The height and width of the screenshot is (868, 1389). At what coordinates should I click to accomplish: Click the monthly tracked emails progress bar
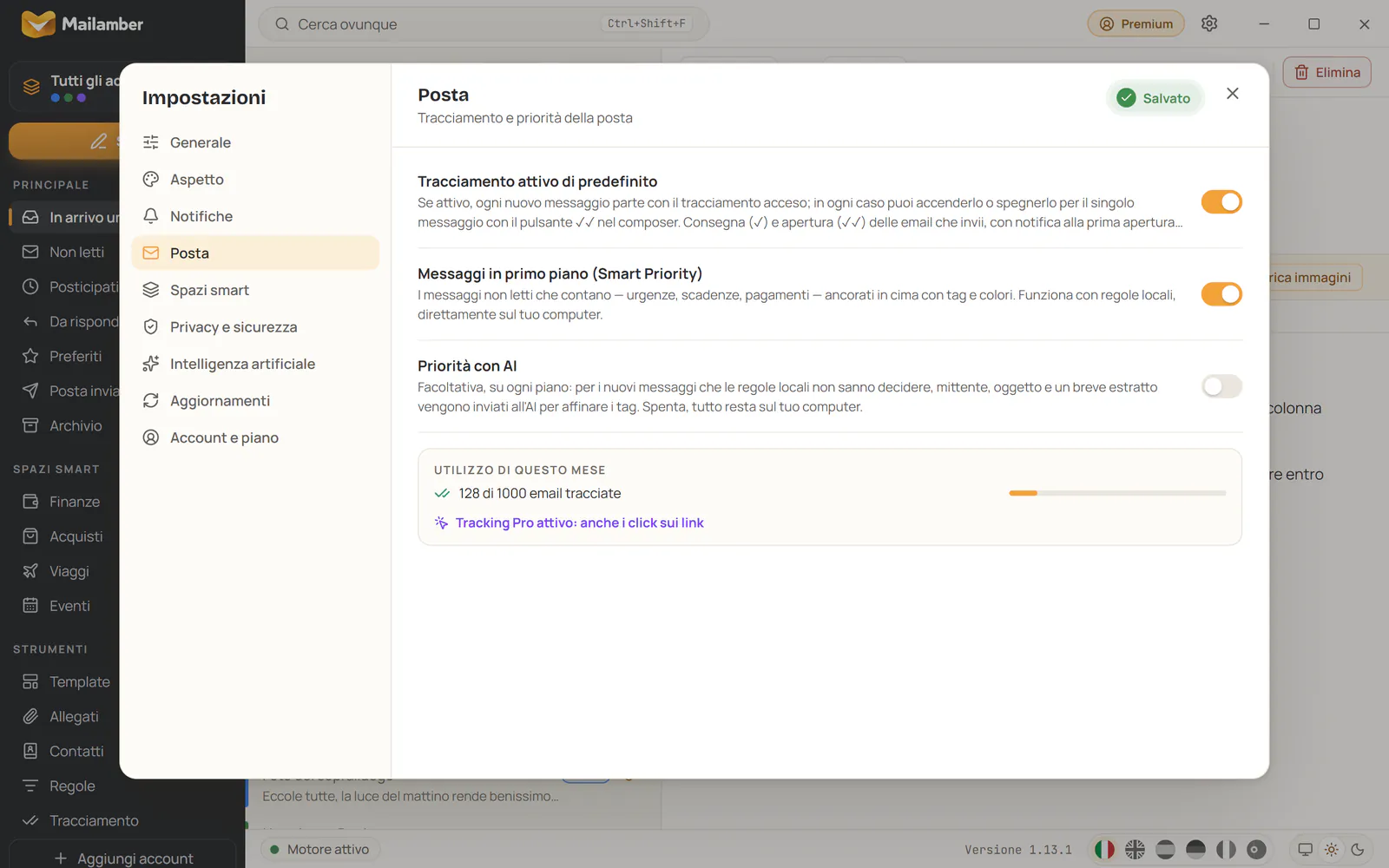(x=1117, y=493)
